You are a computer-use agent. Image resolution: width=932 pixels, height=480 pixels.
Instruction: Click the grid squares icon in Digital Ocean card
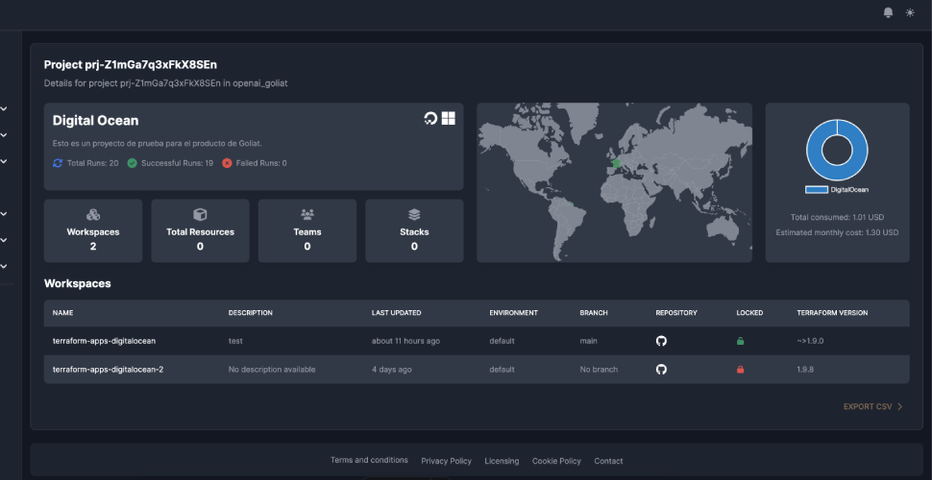448,118
